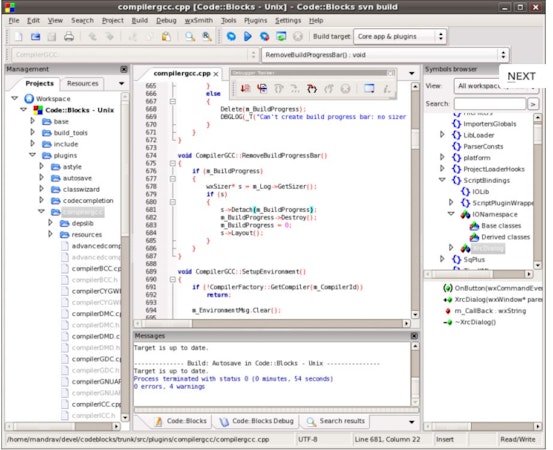Select the build_tools folder
Viewport: 553px width, 450px height.
71,133
